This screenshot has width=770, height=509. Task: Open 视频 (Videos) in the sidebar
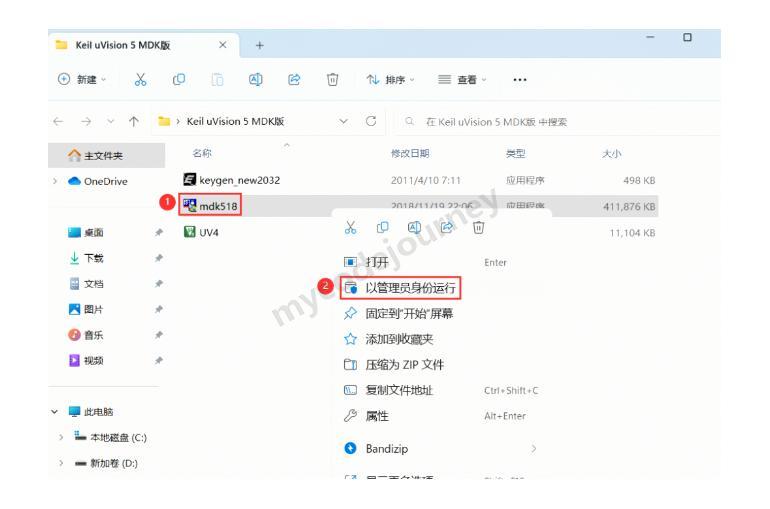point(93,360)
